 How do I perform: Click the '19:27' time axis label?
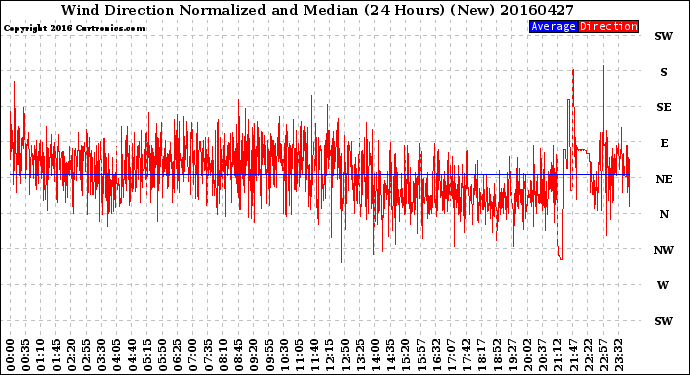(511, 355)
